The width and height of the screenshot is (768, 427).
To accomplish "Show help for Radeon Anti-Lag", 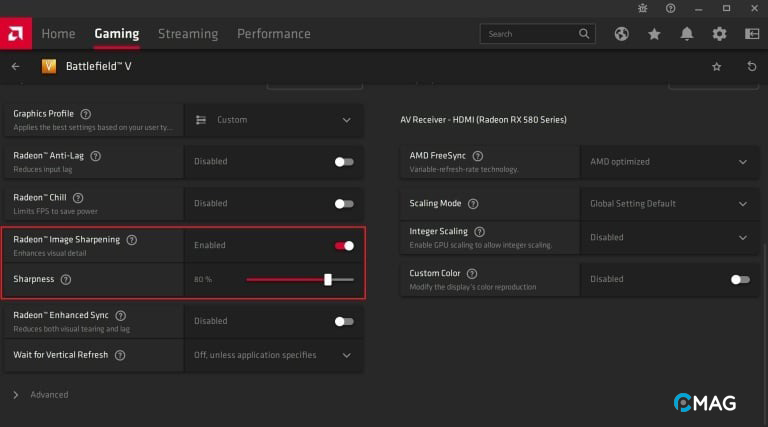I will [x=96, y=156].
